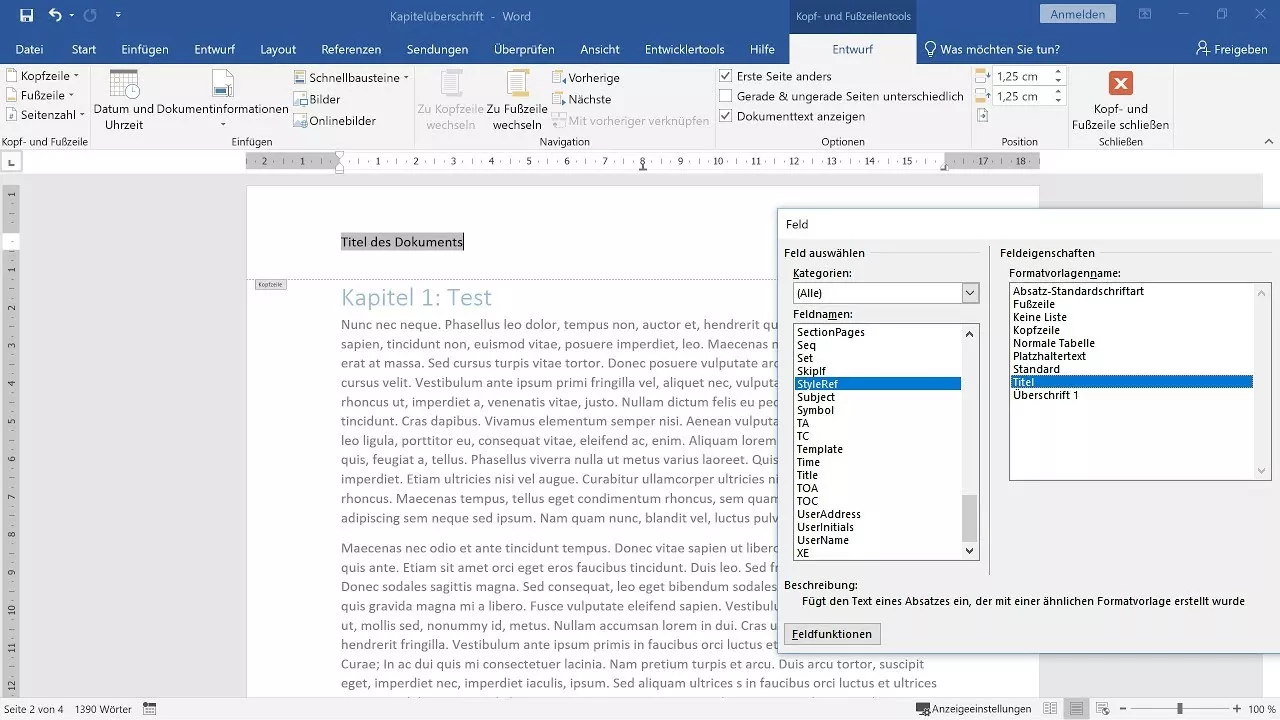Switch to the Referenzen ribbon tab
This screenshot has height=720, width=1280.
pos(351,48)
